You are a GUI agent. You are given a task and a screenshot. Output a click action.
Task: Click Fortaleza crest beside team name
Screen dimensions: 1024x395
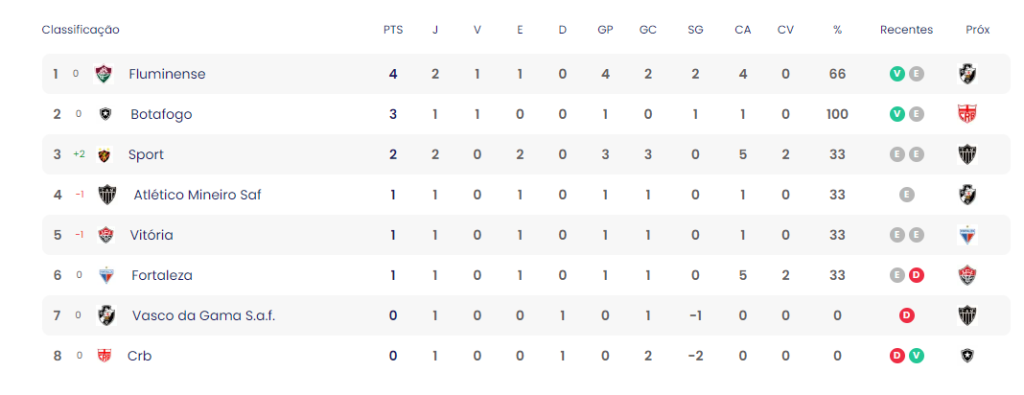coord(106,275)
